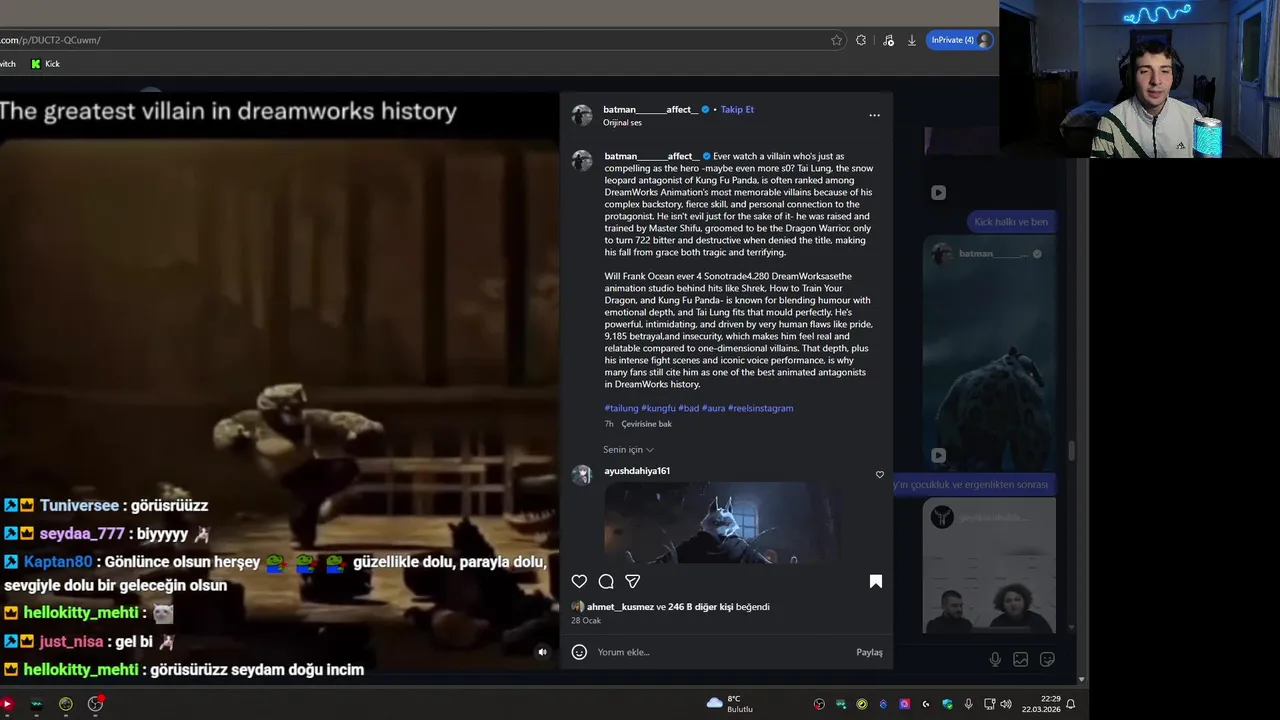The width and height of the screenshot is (1280, 720).
Task: Bookmark the page with the star icon
Action: pos(836,40)
